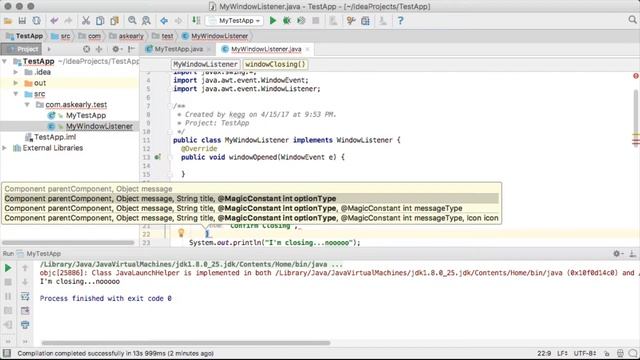This screenshot has height=360, width=640.
Task: Click the windowClosing() editor breadcrumb
Action: point(275,64)
